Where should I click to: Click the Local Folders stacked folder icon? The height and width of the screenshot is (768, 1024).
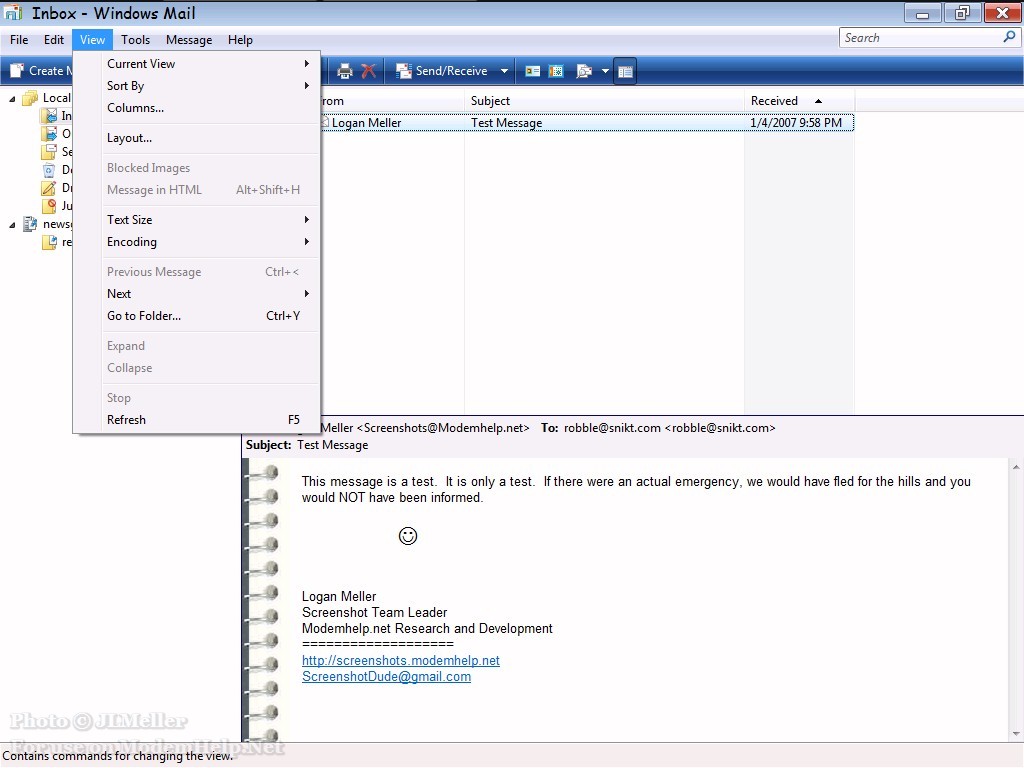[x=30, y=98]
